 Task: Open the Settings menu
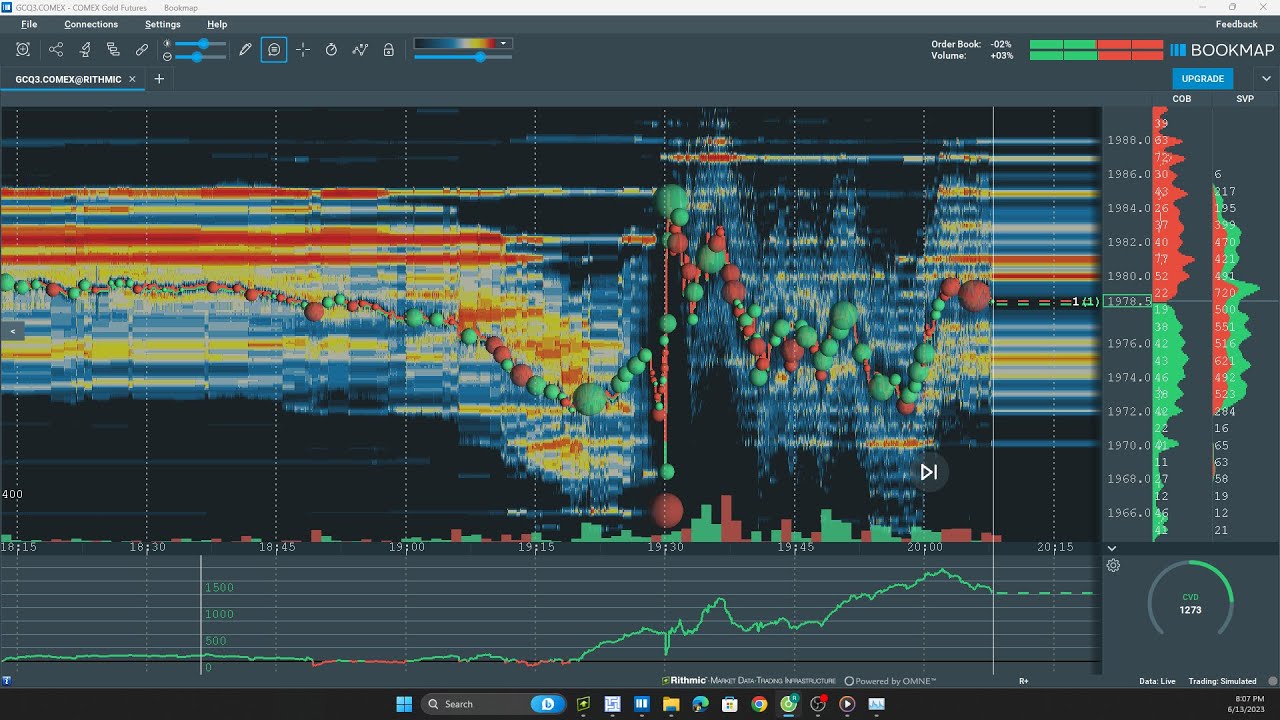click(163, 24)
